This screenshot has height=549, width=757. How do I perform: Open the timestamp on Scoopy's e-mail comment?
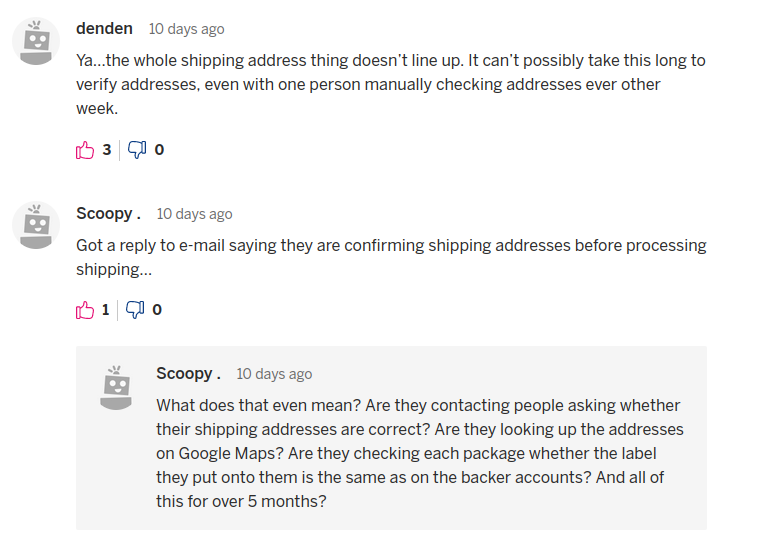click(x=194, y=214)
